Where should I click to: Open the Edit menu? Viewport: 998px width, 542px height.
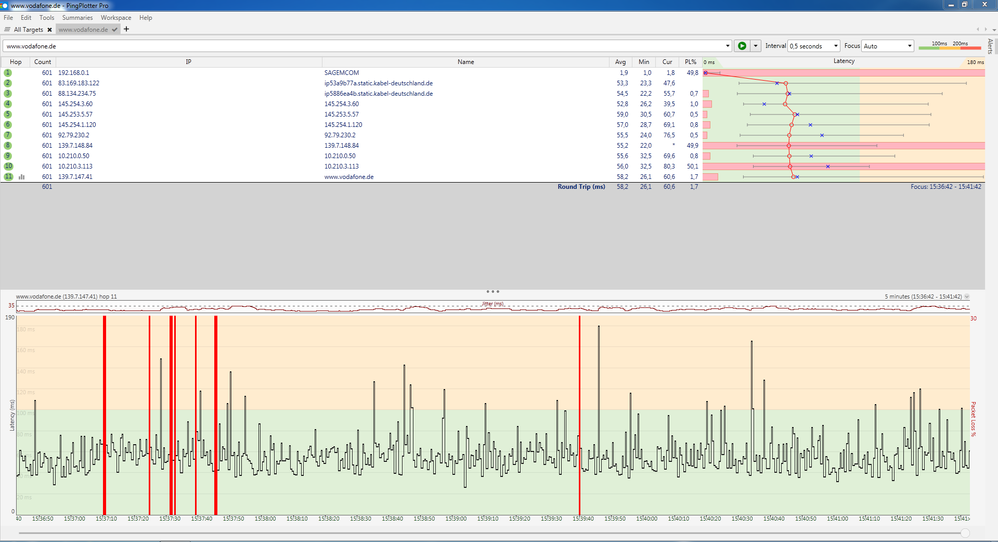coord(26,18)
